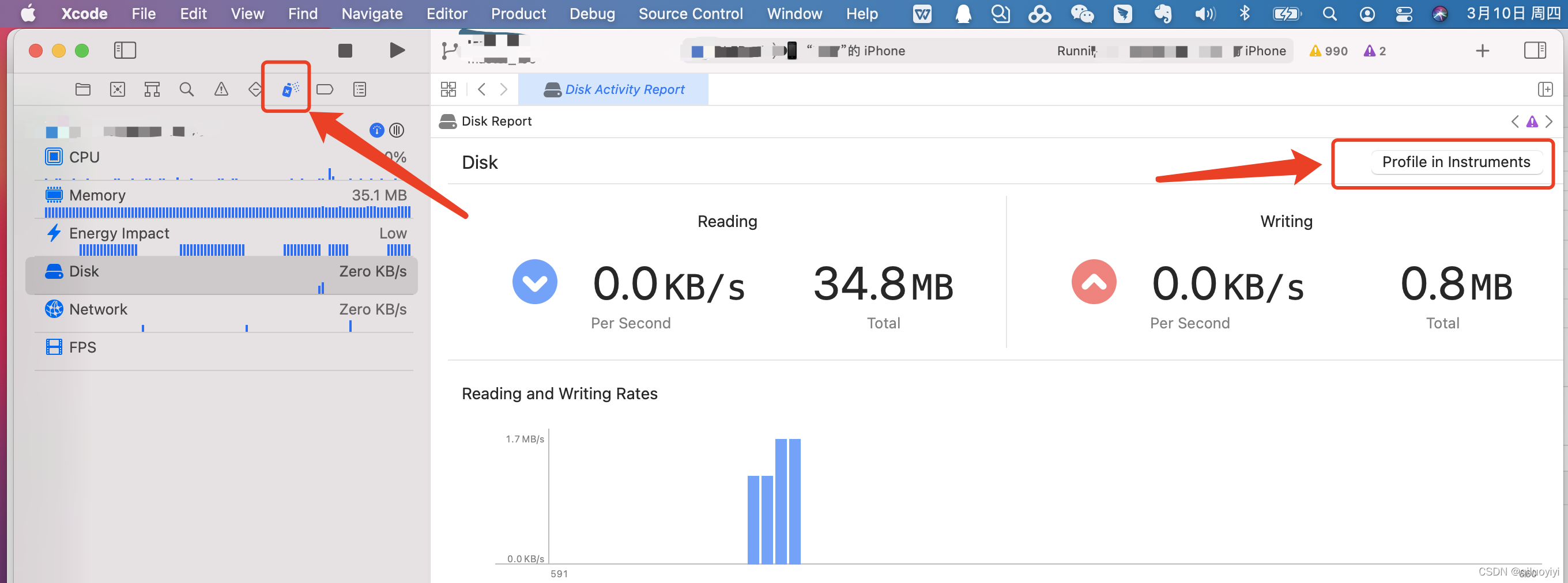Open the Xcode menu

[84, 13]
